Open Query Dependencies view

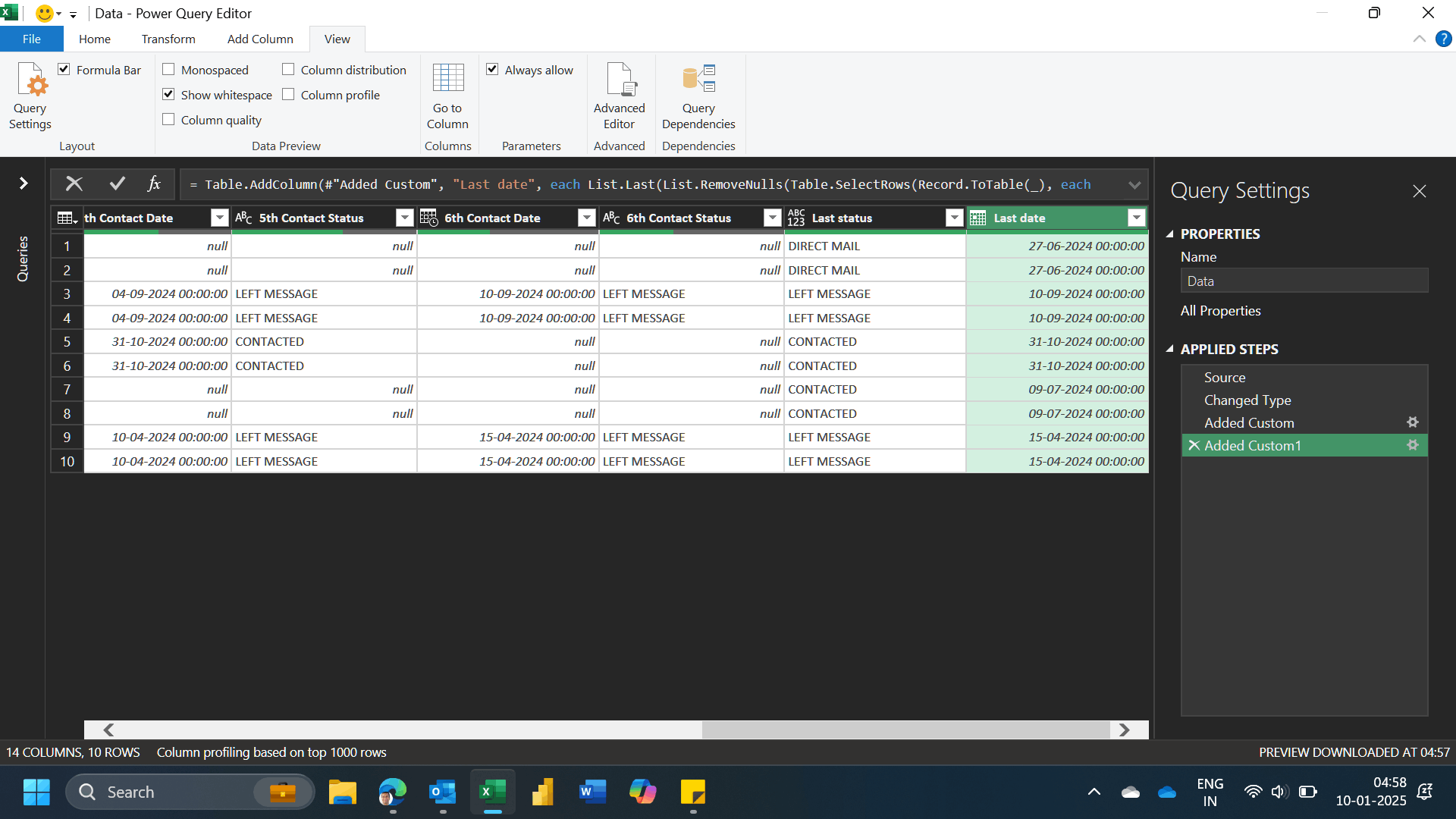698,95
